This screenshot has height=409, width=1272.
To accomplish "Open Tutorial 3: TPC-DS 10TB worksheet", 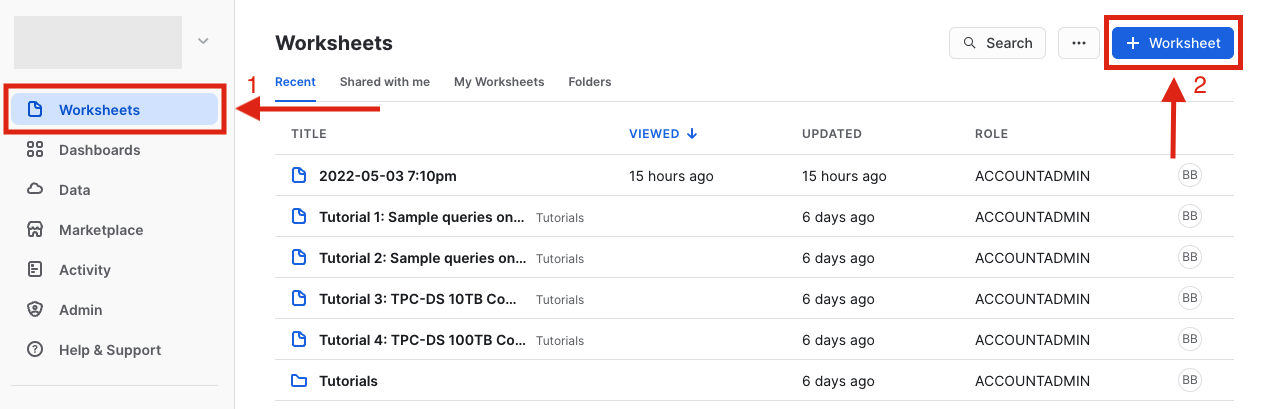I will tap(421, 299).
